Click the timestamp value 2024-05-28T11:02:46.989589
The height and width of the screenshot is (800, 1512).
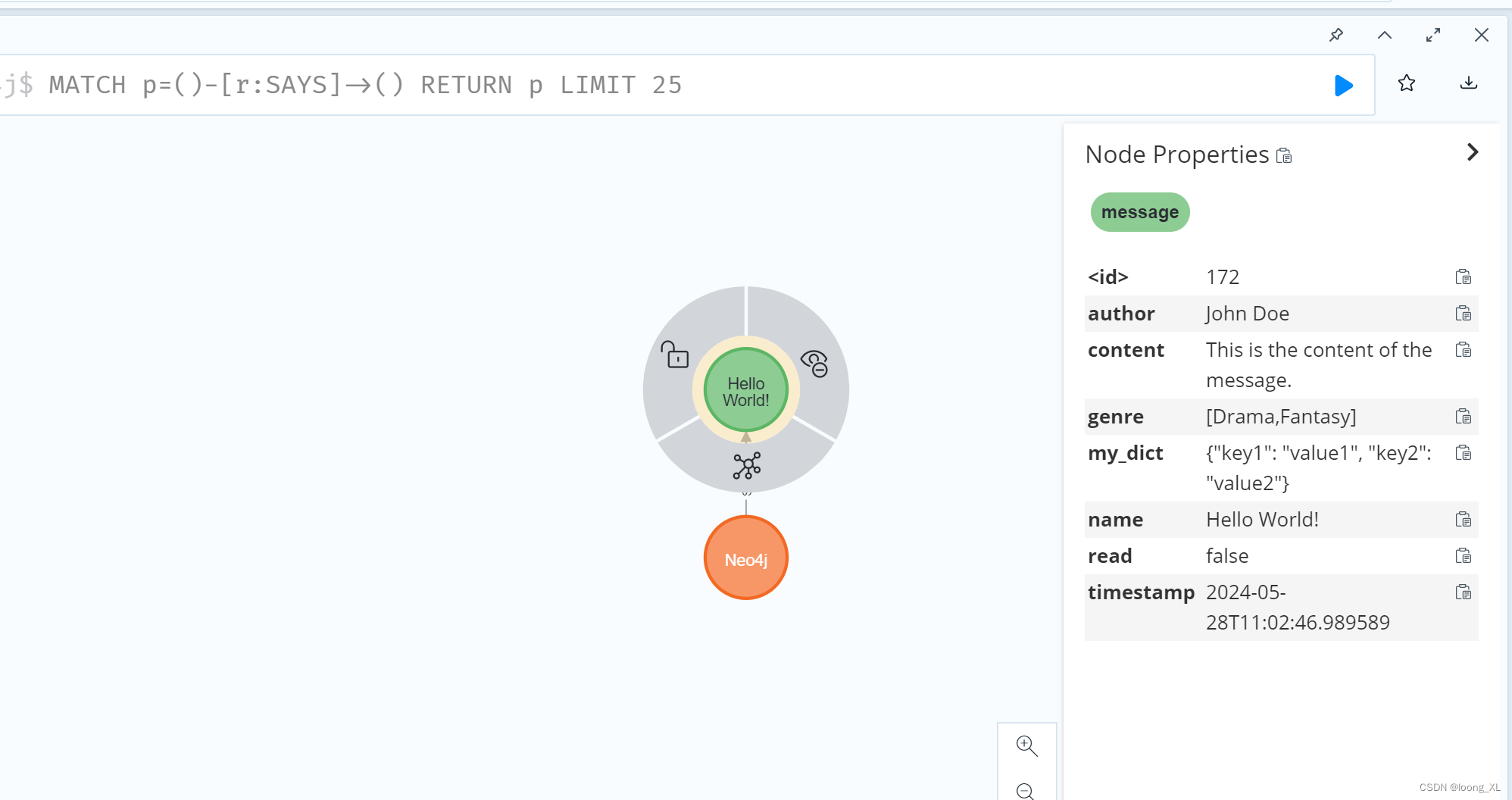tap(1298, 608)
